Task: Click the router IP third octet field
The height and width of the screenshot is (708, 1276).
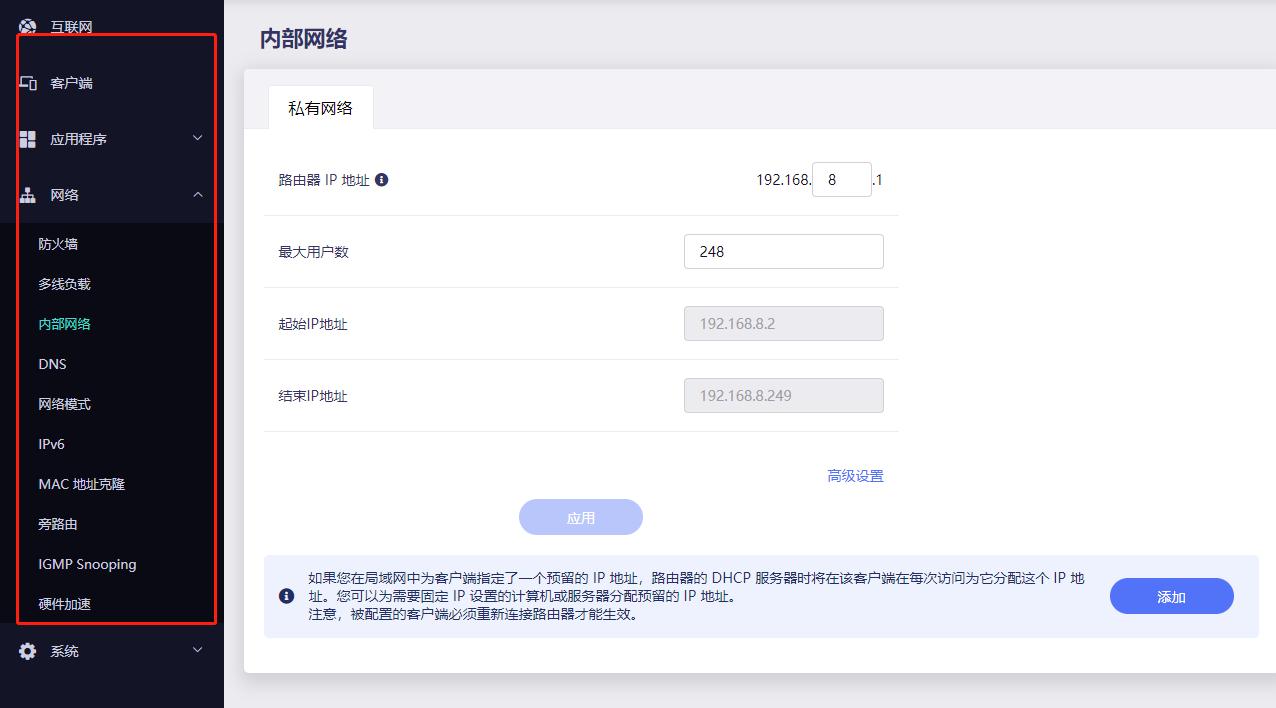Action: point(841,179)
